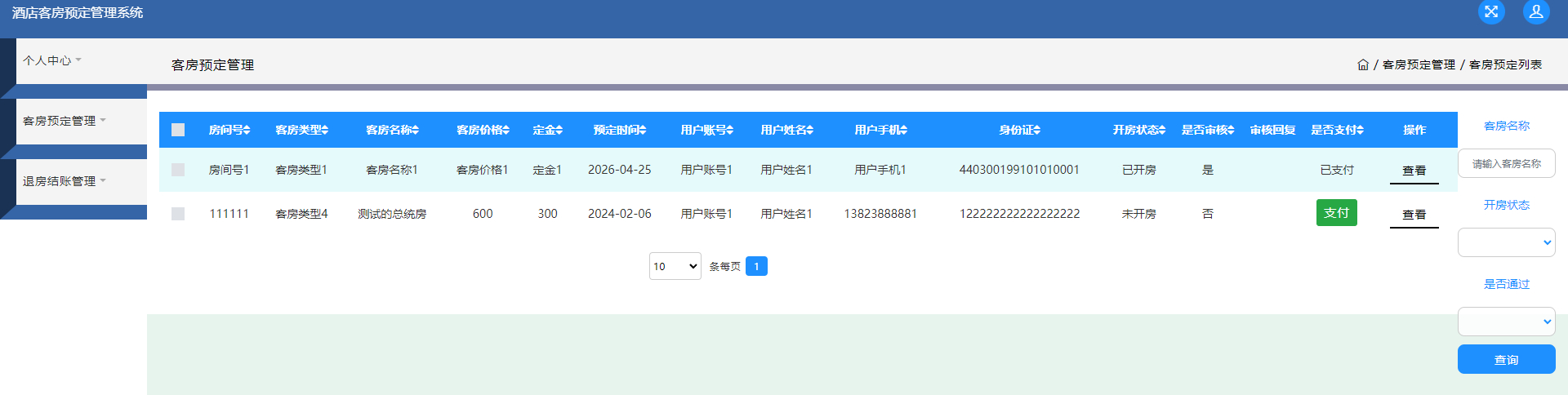Sort by 预定时间 column header

tap(620, 130)
